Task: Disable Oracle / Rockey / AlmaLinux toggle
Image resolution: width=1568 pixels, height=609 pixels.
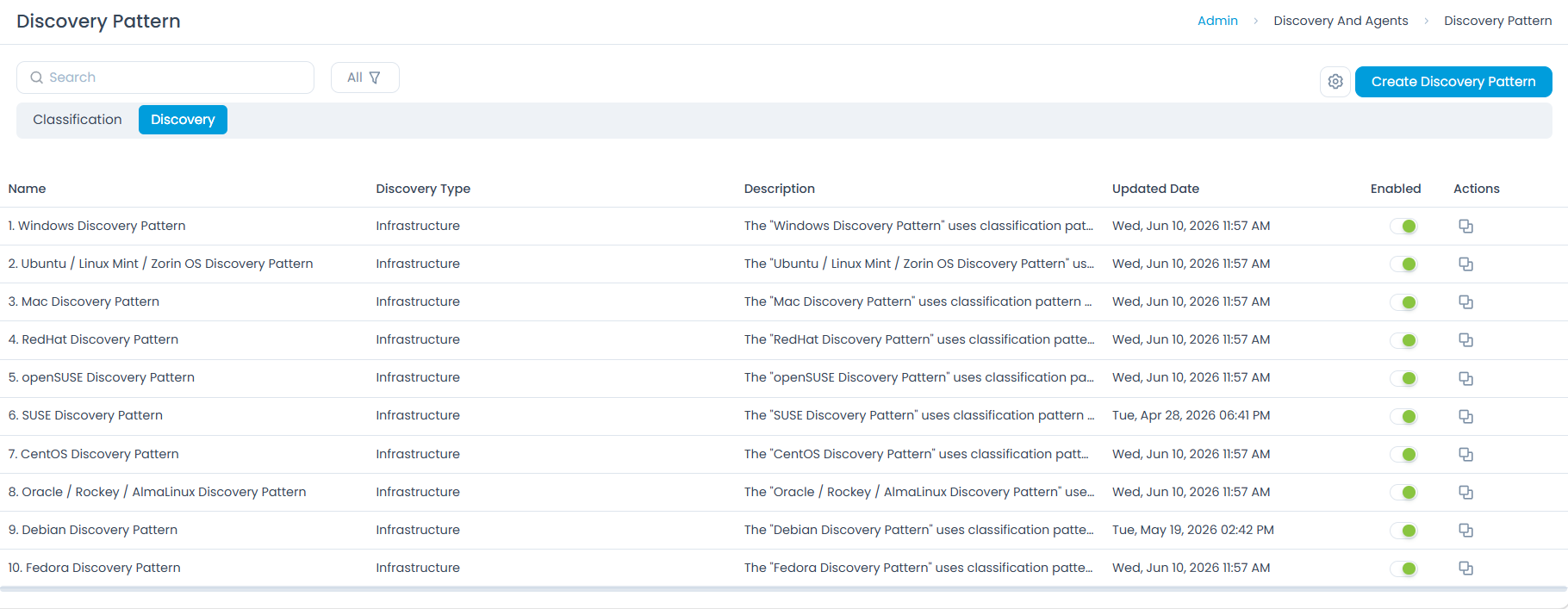Action: coord(1403,492)
